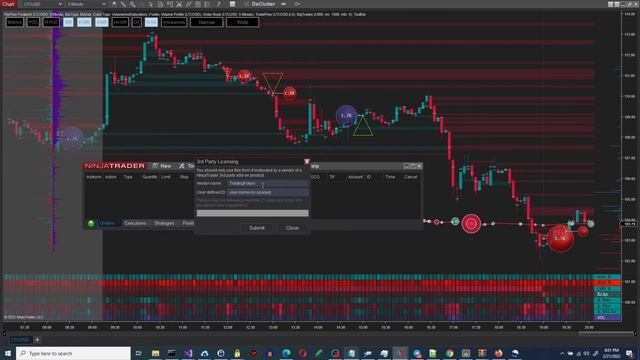Viewport: 640px width, 360px height.
Task: Open File Explorer from taskbar
Action: 156,353
